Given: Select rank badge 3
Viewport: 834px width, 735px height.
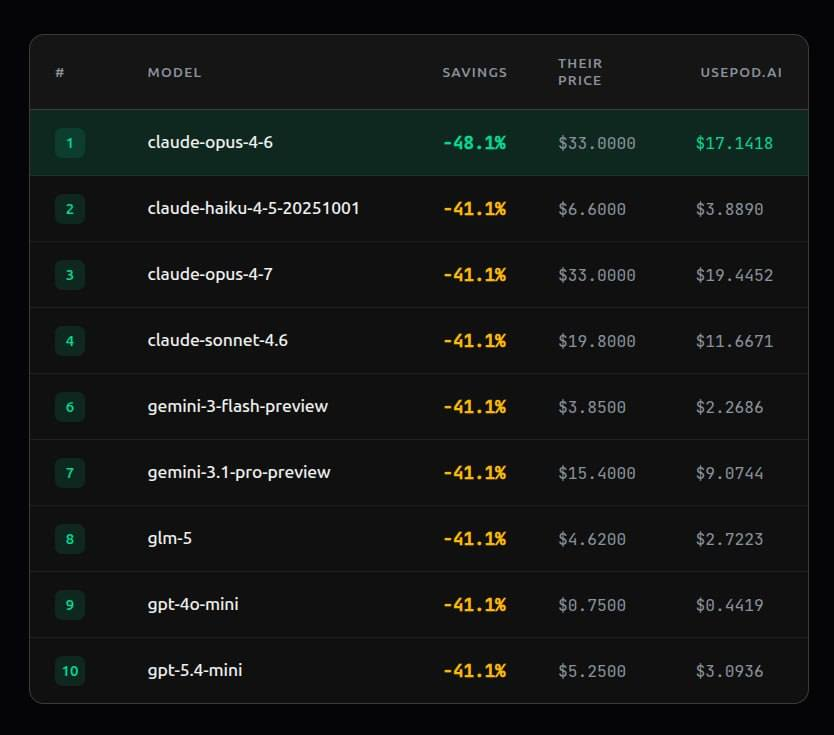Looking at the screenshot, I should tap(70, 274).
